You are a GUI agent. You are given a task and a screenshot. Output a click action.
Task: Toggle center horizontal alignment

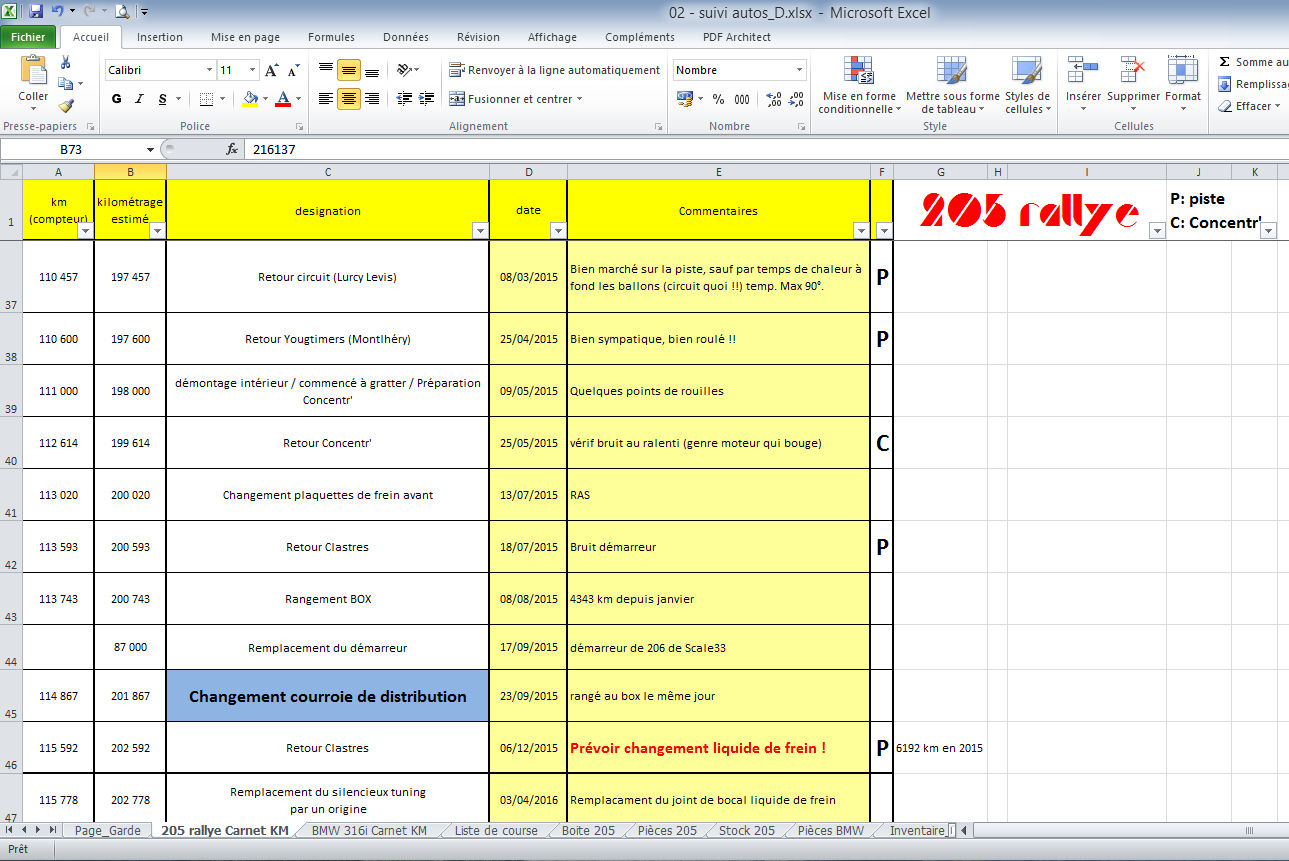coord(348,98)
